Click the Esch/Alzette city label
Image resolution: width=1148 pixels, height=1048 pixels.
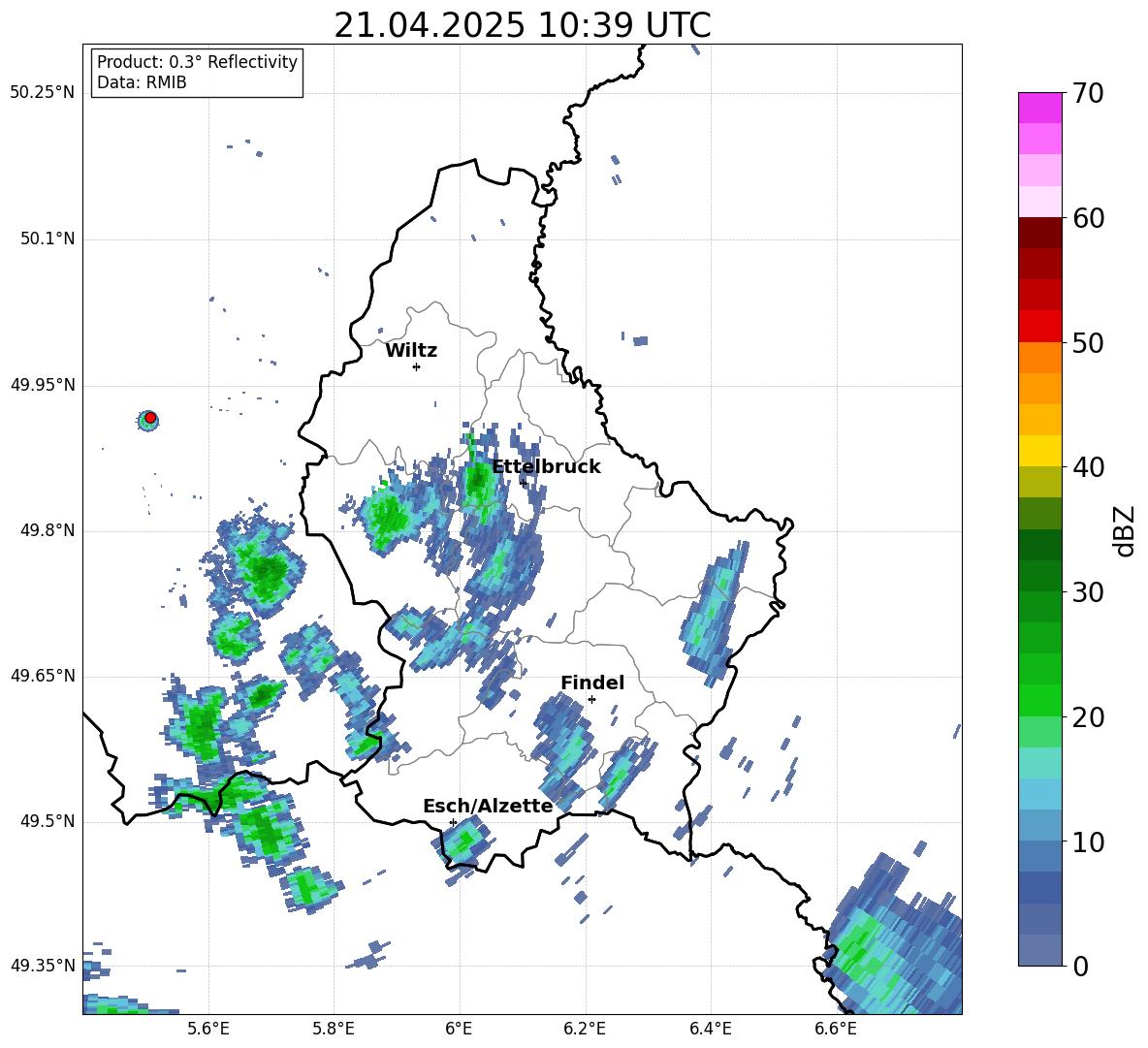[488, 807]
